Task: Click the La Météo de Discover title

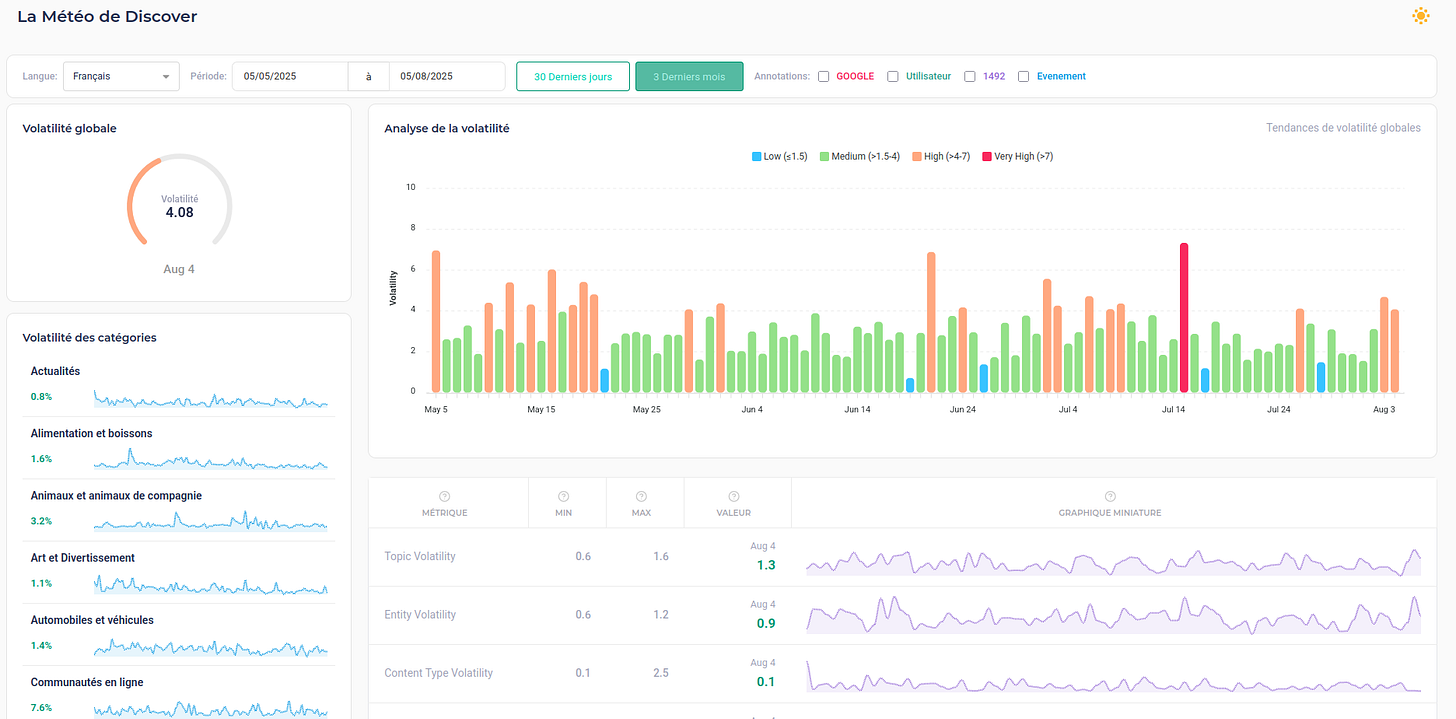Action: (107, 17)
